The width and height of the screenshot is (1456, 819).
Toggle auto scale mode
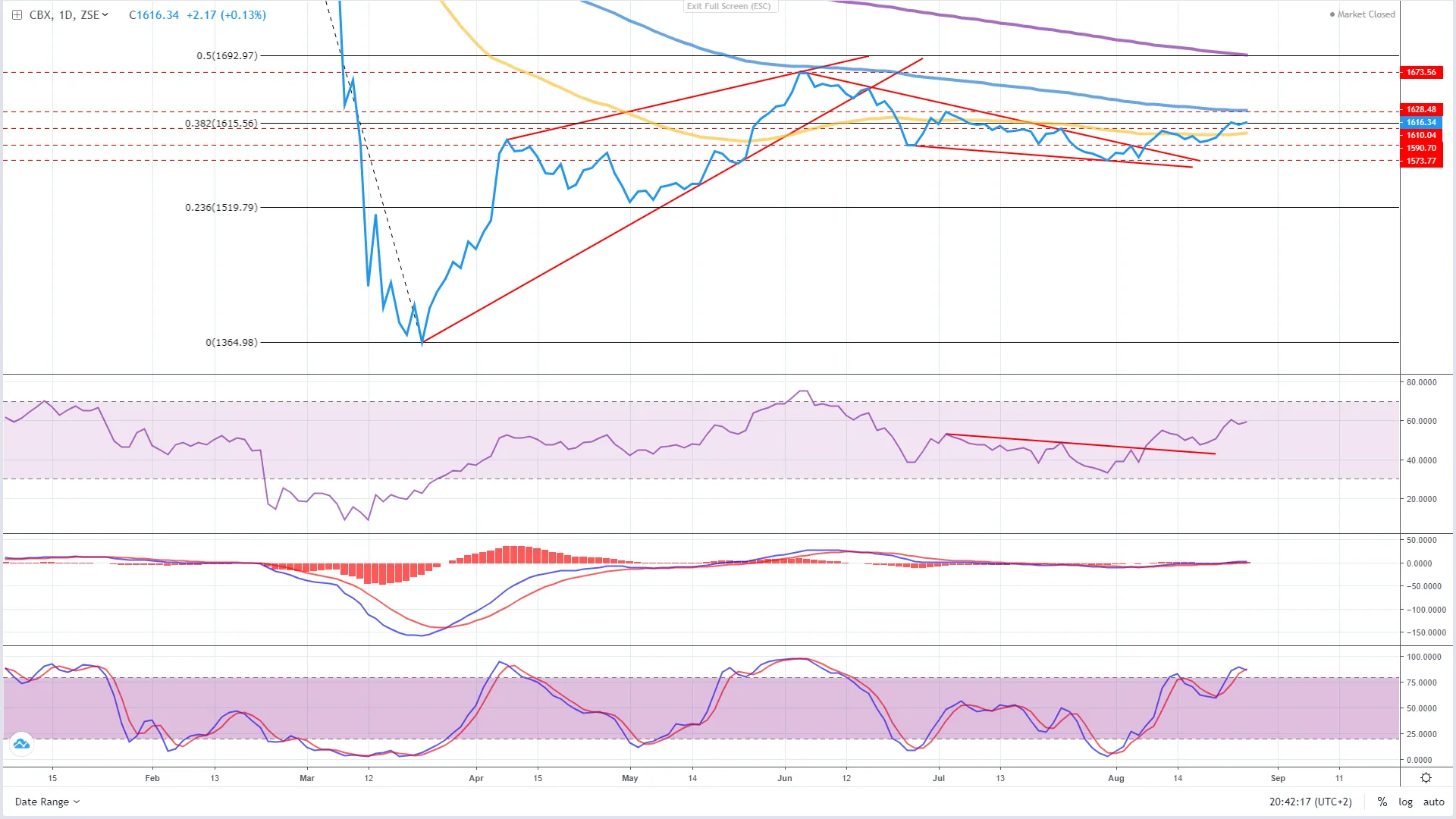pos(1433,802)
